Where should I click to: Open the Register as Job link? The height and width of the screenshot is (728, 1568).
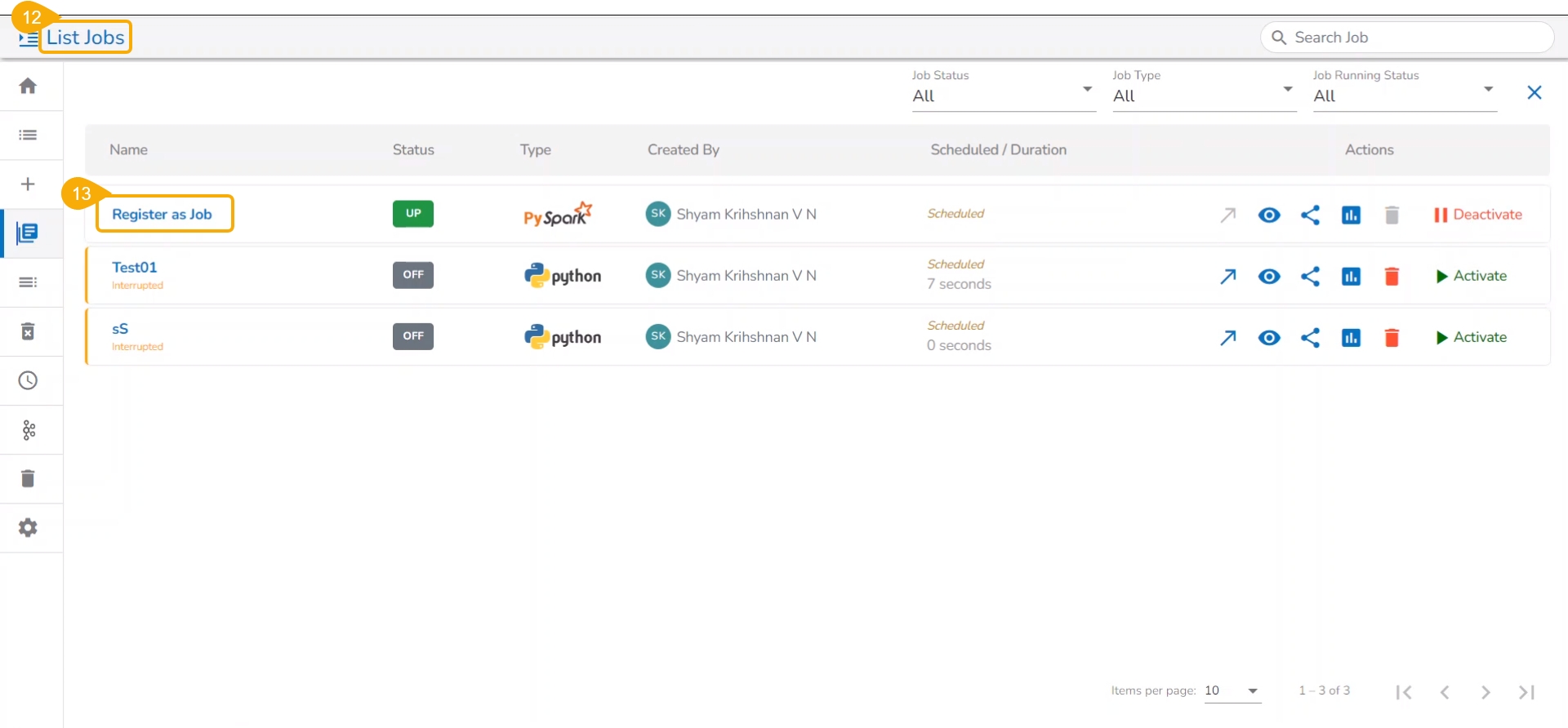162,215
